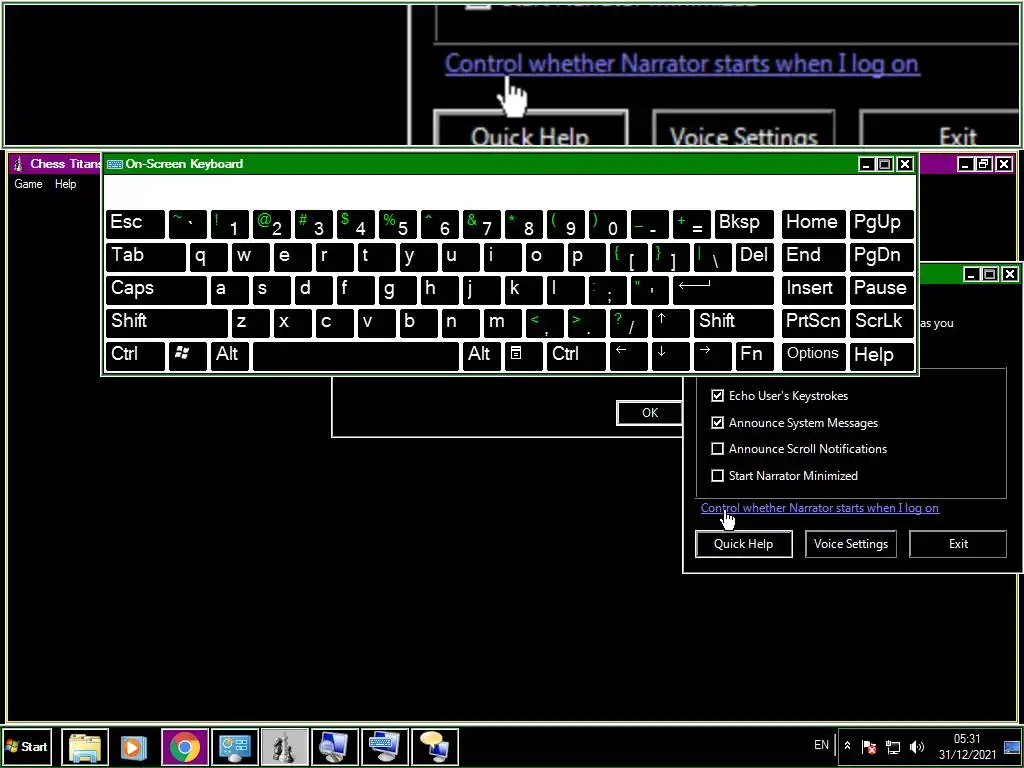Click the Del key on keyboard
Image resolution: width=1024 pixels, height=768 pixels.
pyautogui.click(x=754, y=257)
